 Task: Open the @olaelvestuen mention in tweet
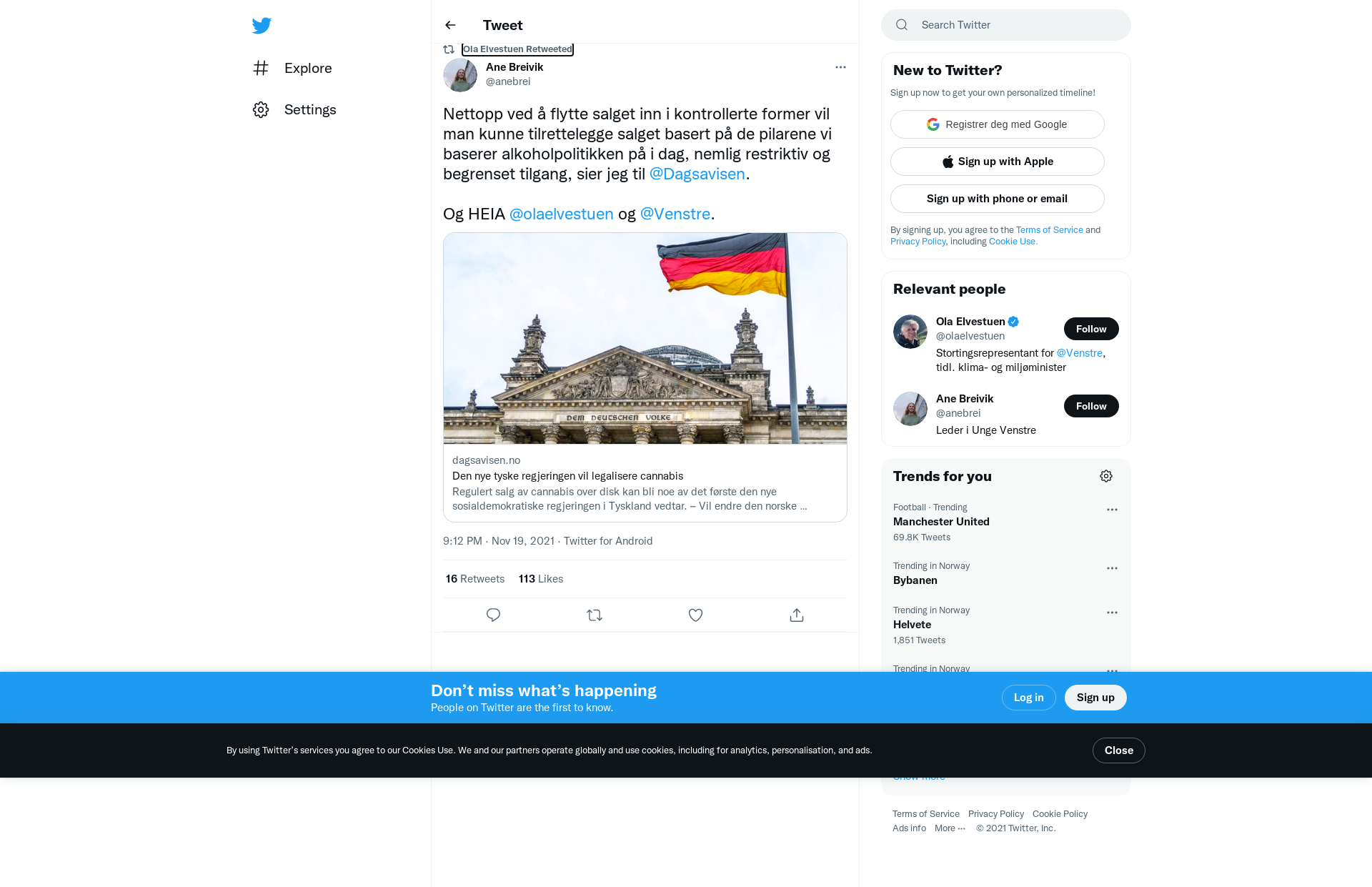(562, 214)
